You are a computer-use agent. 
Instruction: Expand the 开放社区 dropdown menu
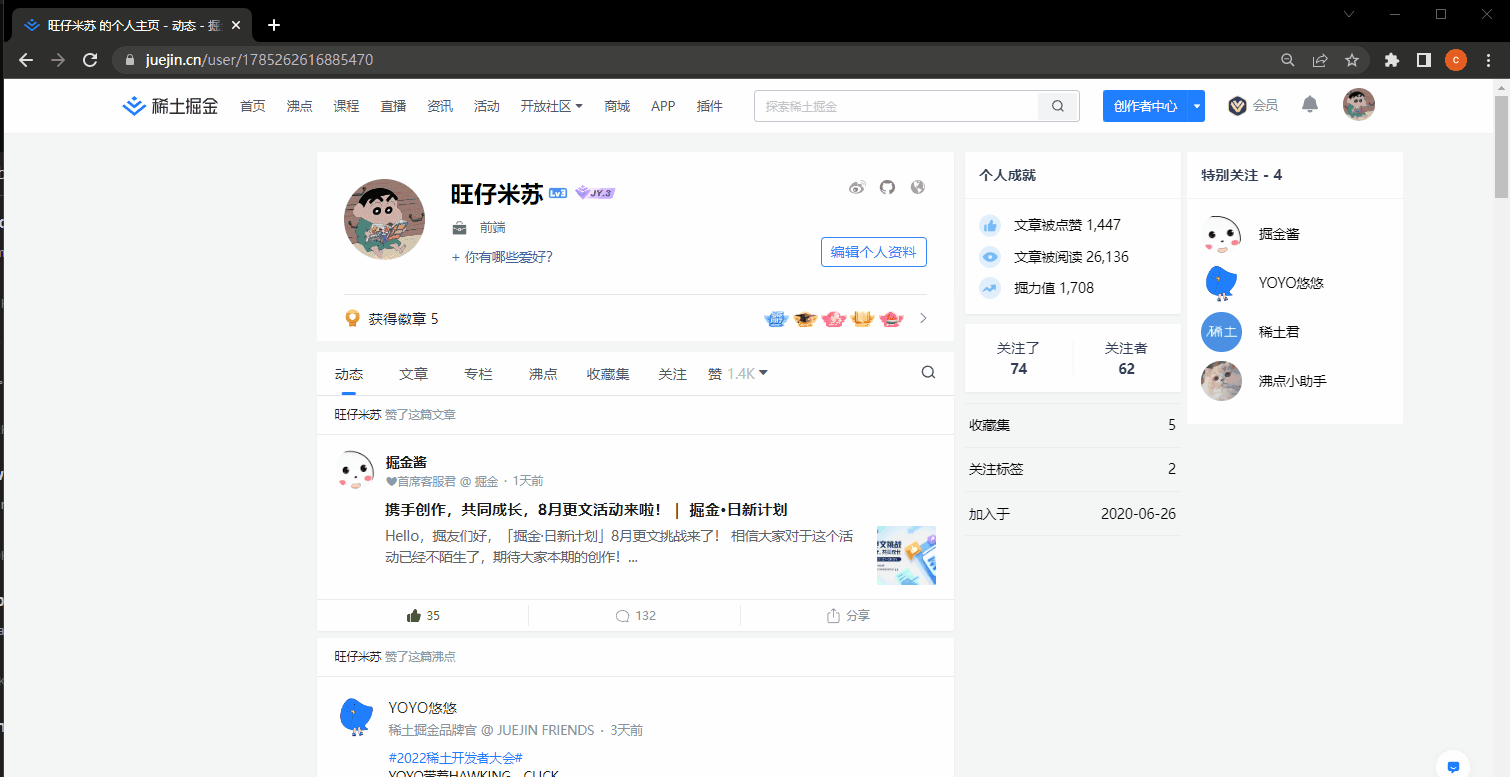[x=551, y=106]
